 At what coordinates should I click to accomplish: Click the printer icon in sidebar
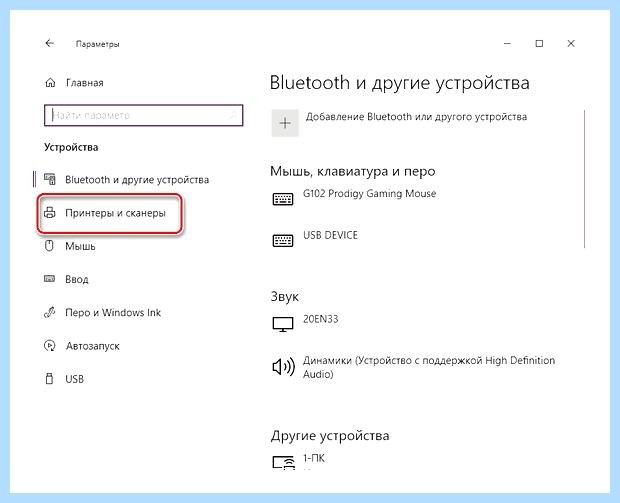click(x=49, y=213)
